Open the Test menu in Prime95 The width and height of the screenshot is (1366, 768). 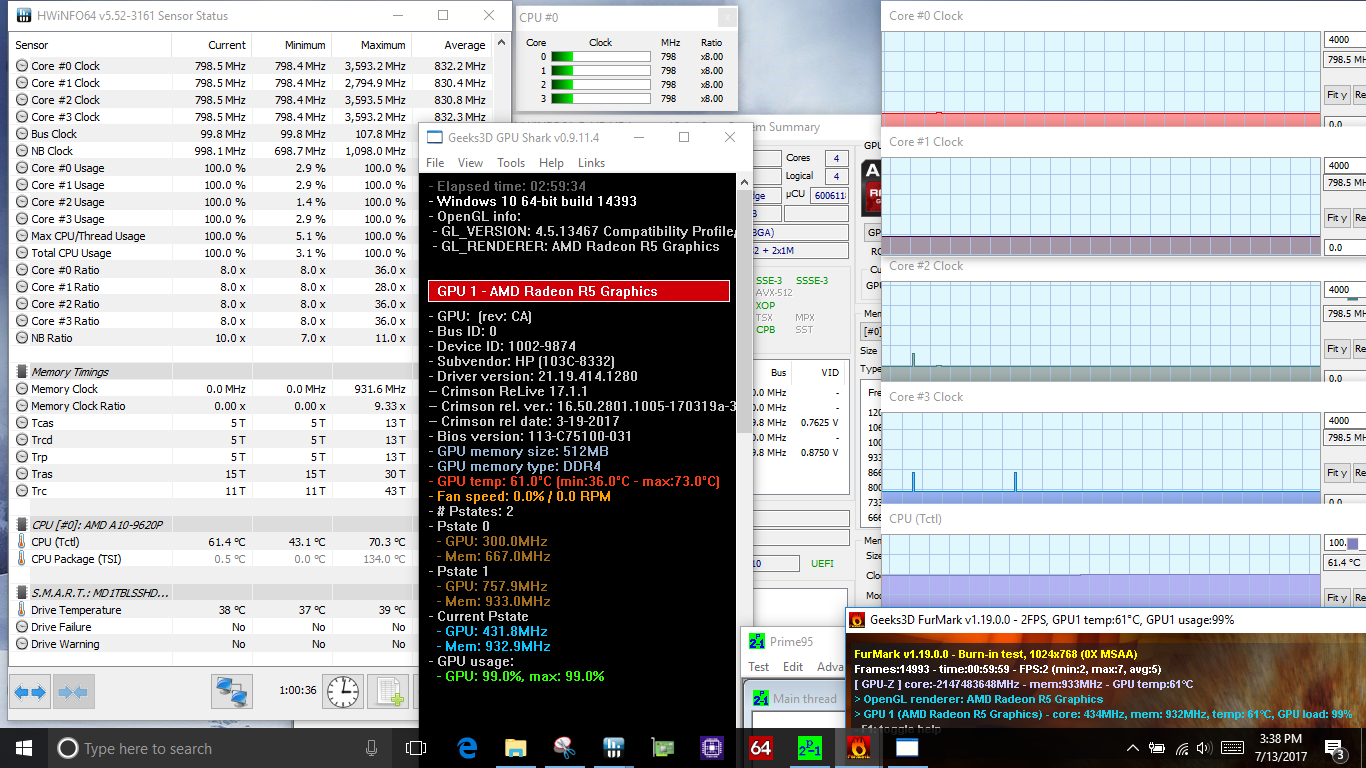(x=759, y=667)
